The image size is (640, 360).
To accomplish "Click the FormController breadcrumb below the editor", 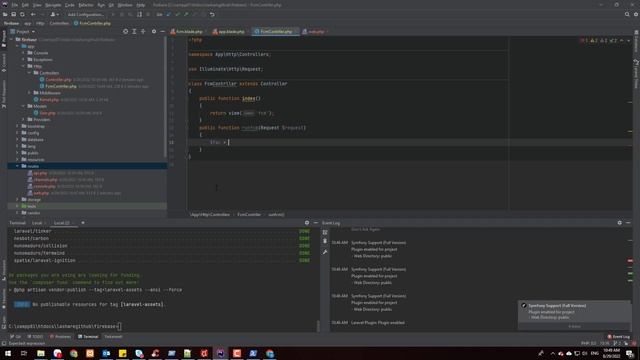I will tap(249, 214).
